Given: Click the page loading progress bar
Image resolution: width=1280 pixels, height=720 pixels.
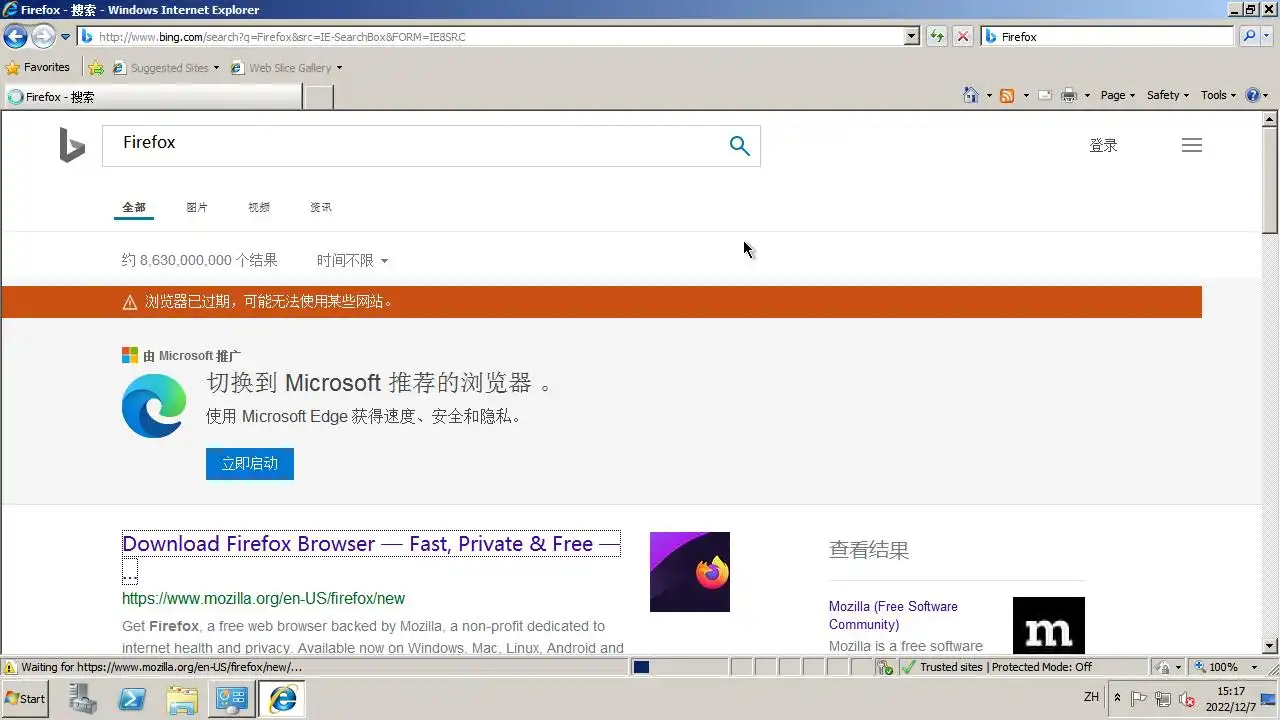Looking at the screenshot, I should pyautogui.click(x=678, y=667).
